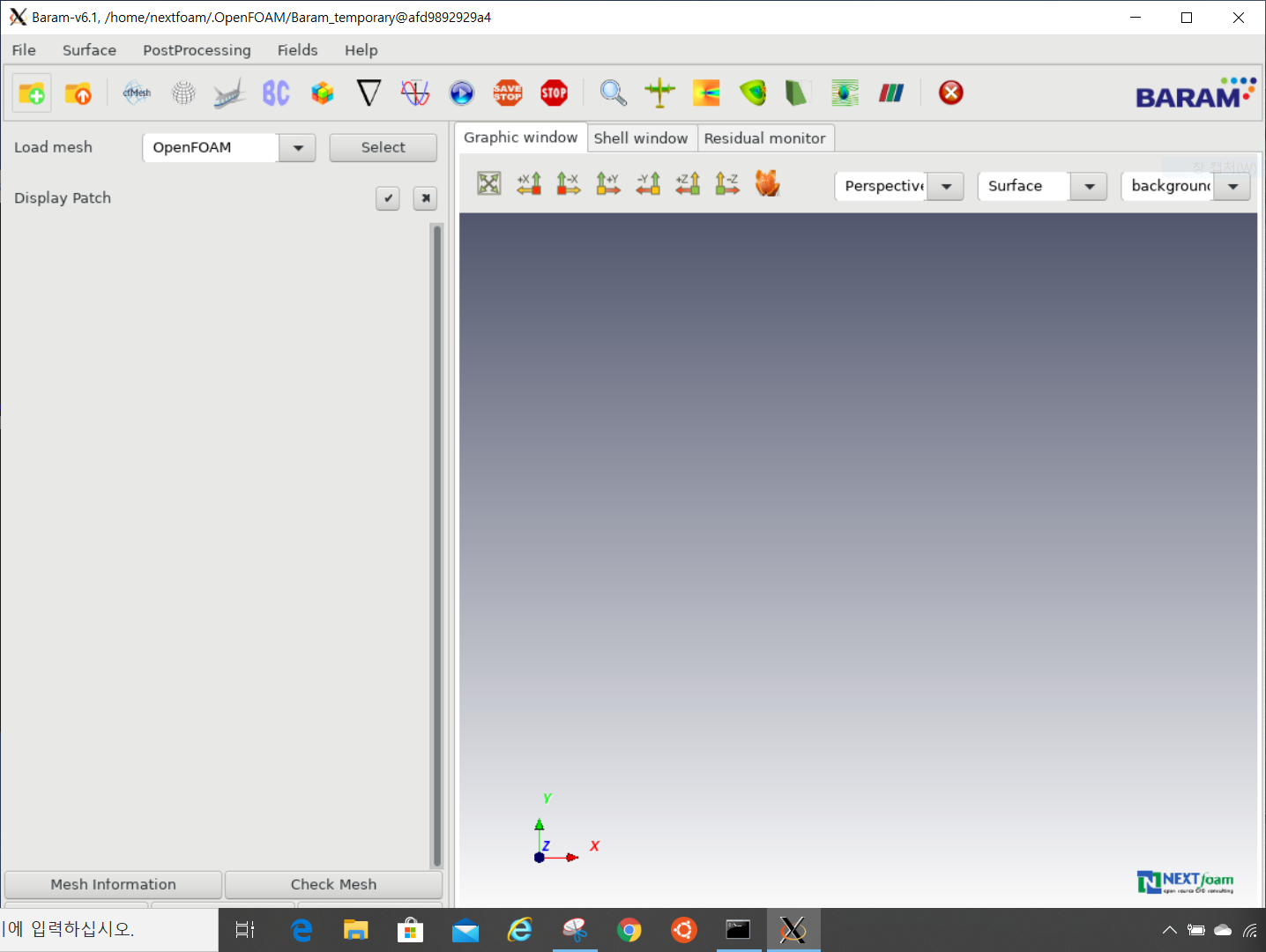Set the view to +X axis orientation
This screenshot has height=952, width=1266.
[528, 183]
